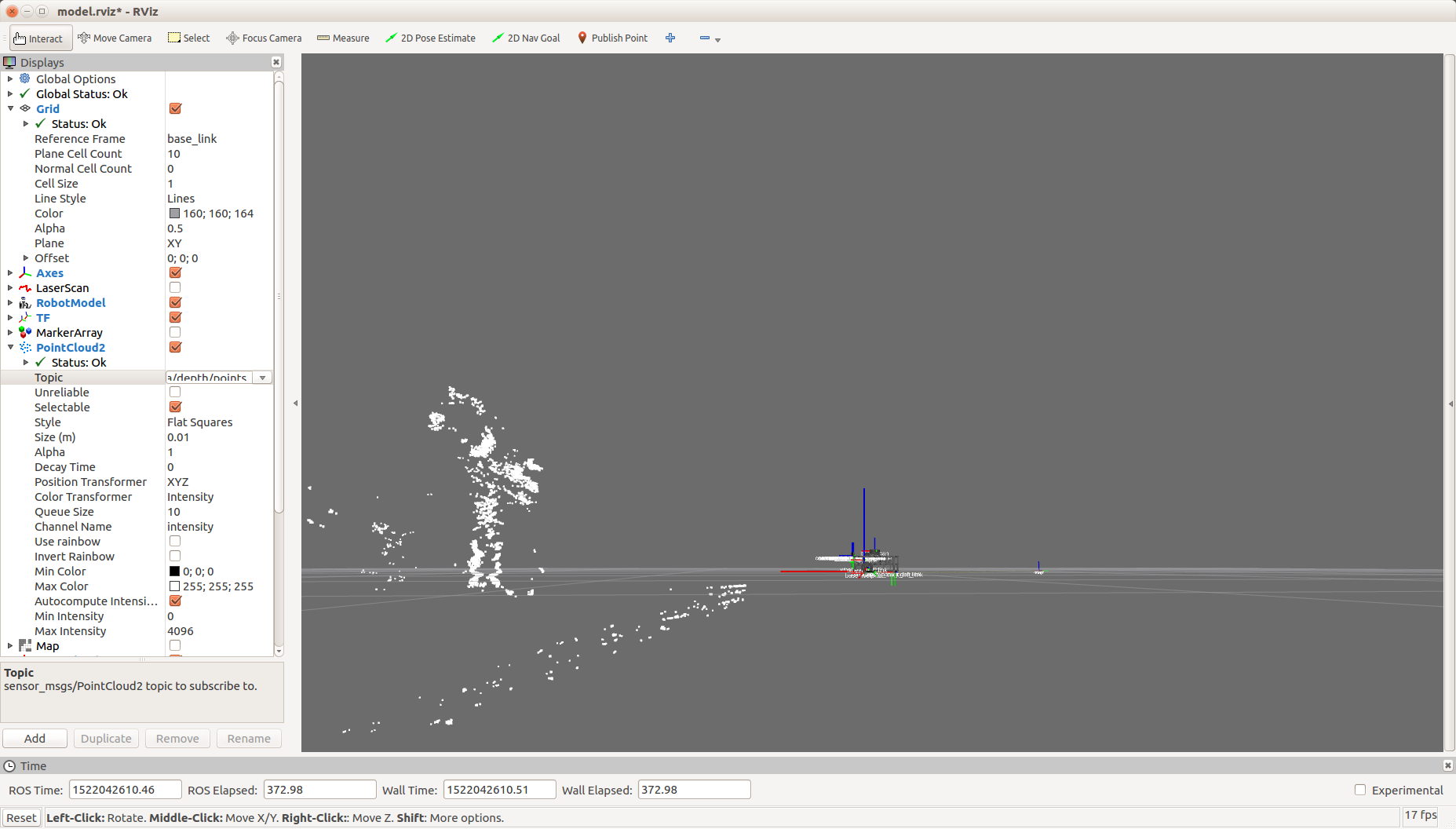Image resolution: width=1456 pixels, height=829 pixels.
Task: Expand the Axes display tree item
Action: point(10,273)
